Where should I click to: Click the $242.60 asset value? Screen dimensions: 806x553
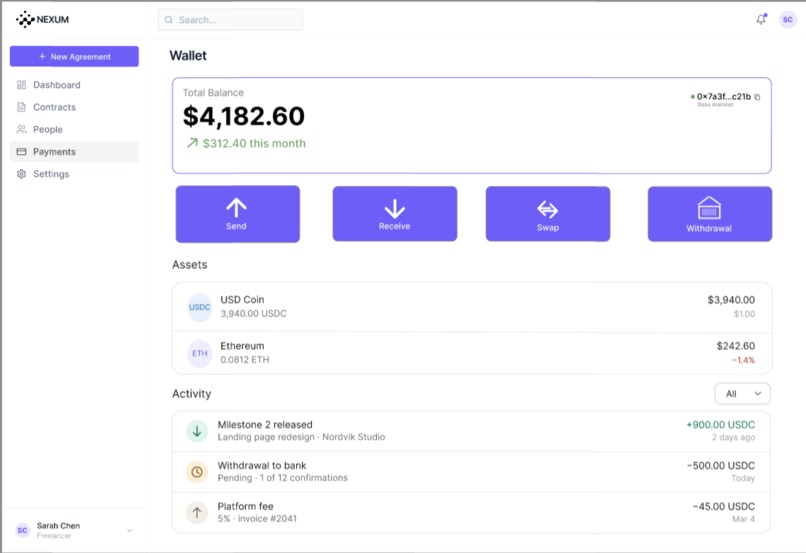coord(736,346)
